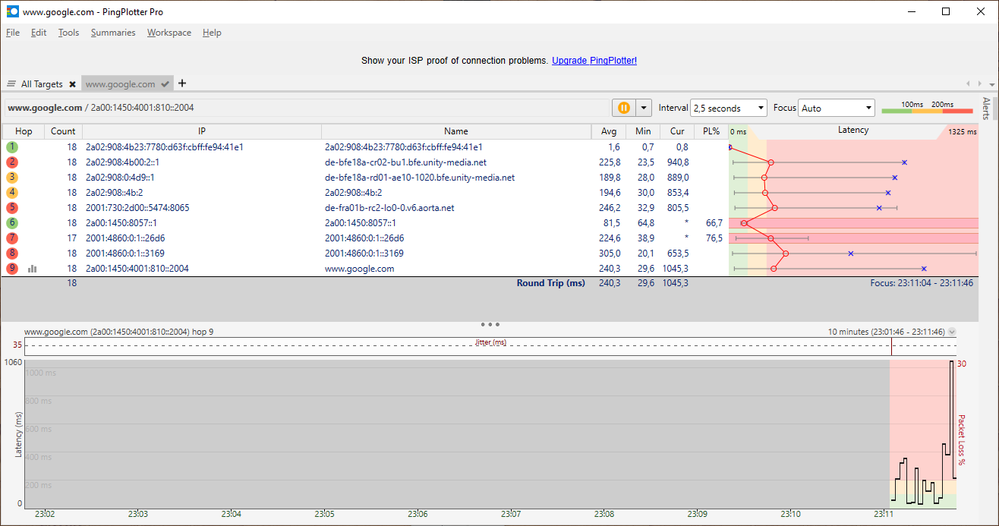Open the File menu

[13, 32]
